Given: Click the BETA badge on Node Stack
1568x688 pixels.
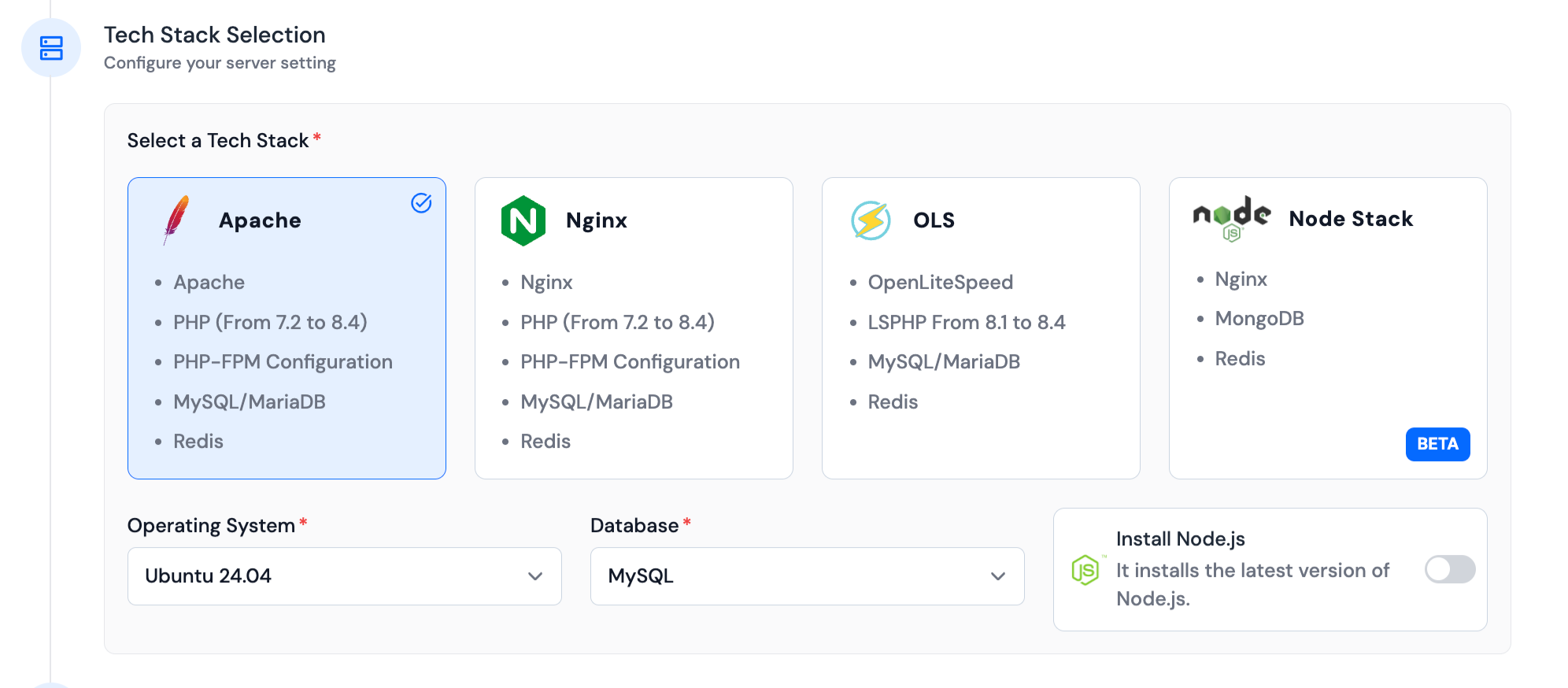Looking at the screenshot, I should coord(1437,444).
